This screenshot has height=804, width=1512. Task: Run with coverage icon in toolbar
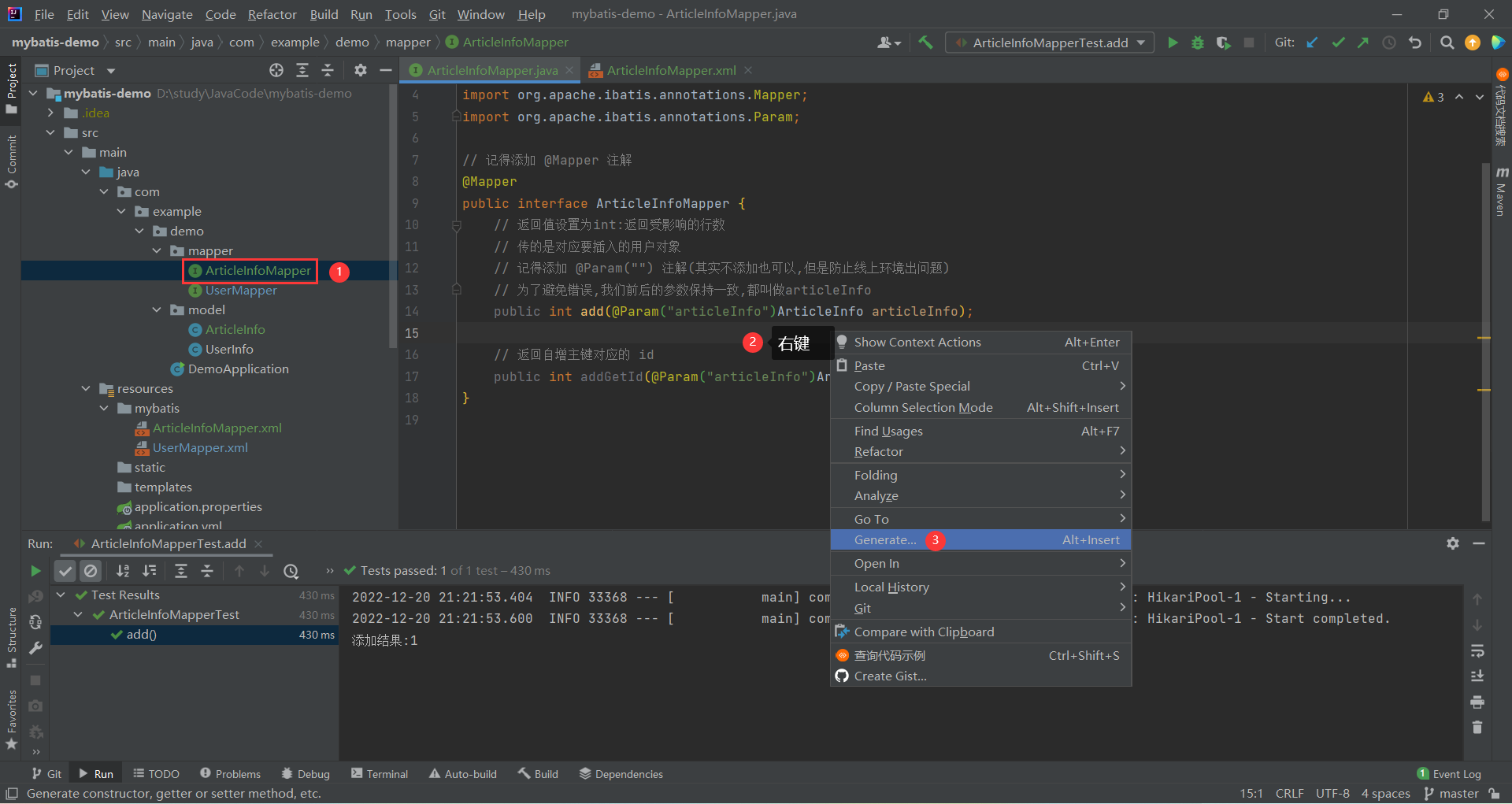(x=1223, y=43)
